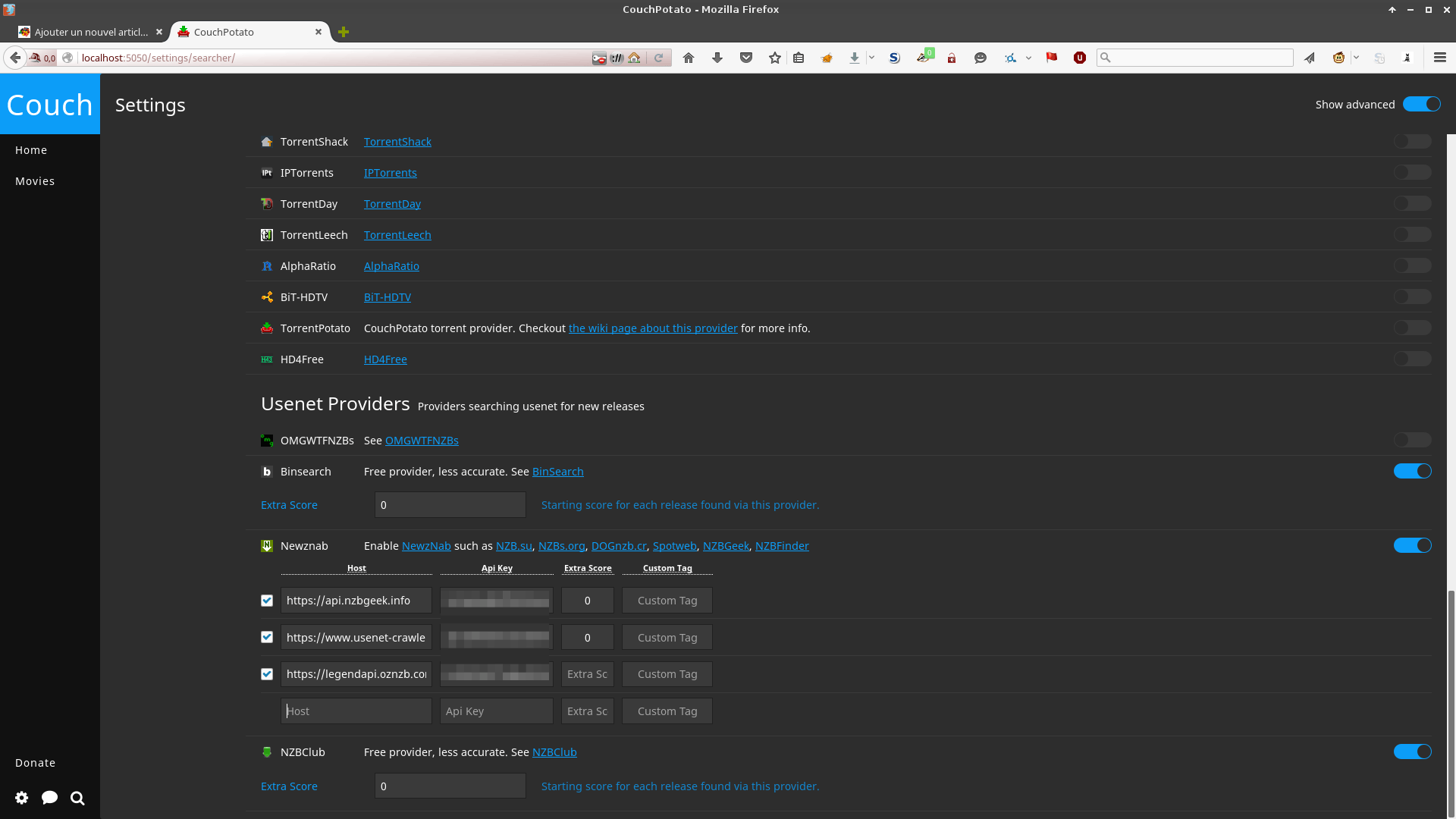1456x819 pixels.
Task: Go to Firefox home page icon
Action: [689, 58]
